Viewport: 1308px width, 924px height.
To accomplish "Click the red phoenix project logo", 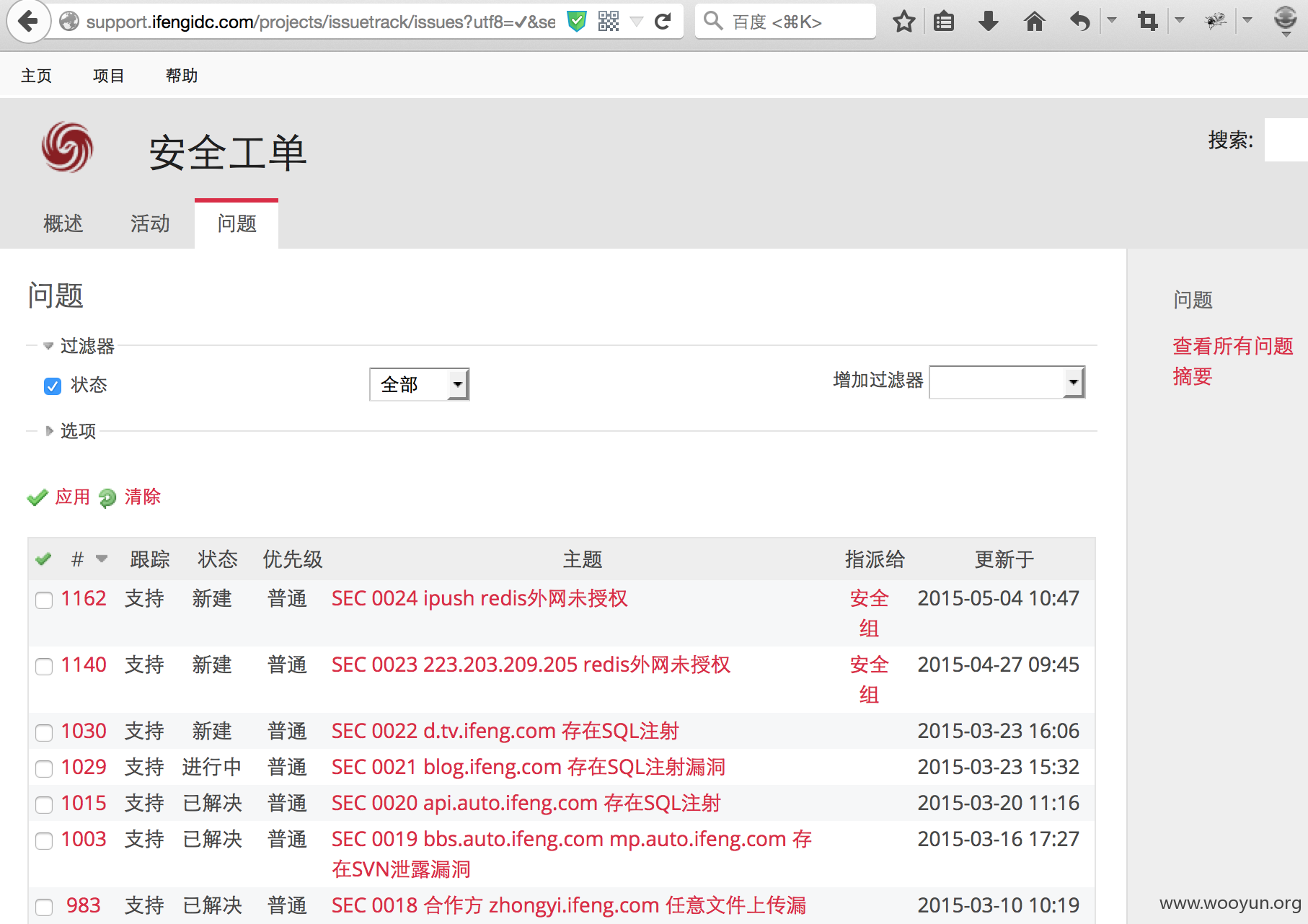I will pyautogui.click(x=68, y=148).
